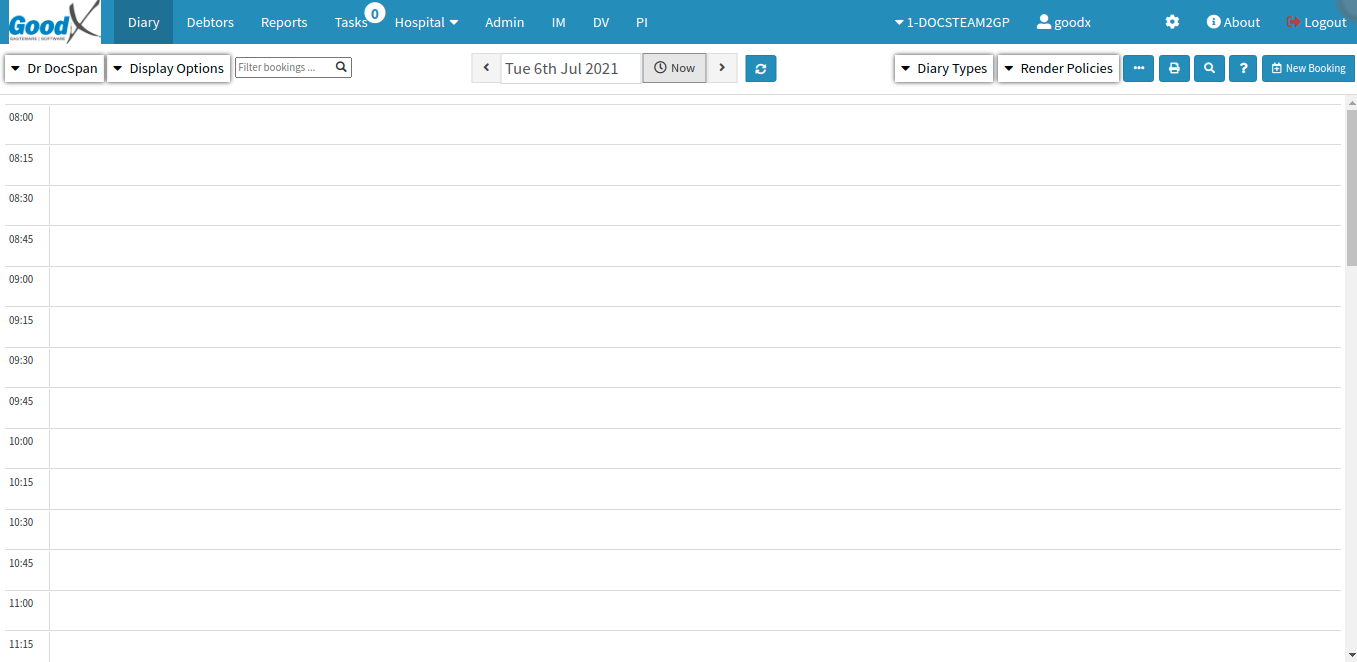Open the Reports tab
1357x662 pixels.
[x=284, y=22]
